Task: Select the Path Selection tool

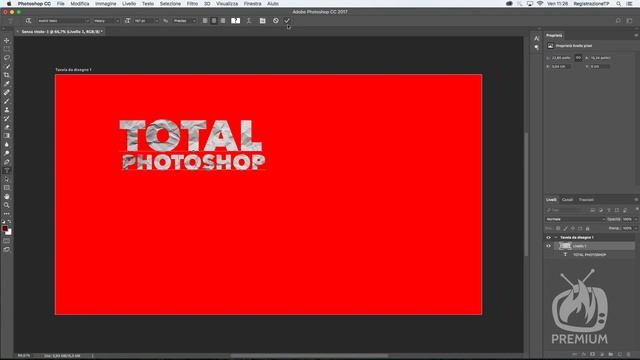Action: 7,179
